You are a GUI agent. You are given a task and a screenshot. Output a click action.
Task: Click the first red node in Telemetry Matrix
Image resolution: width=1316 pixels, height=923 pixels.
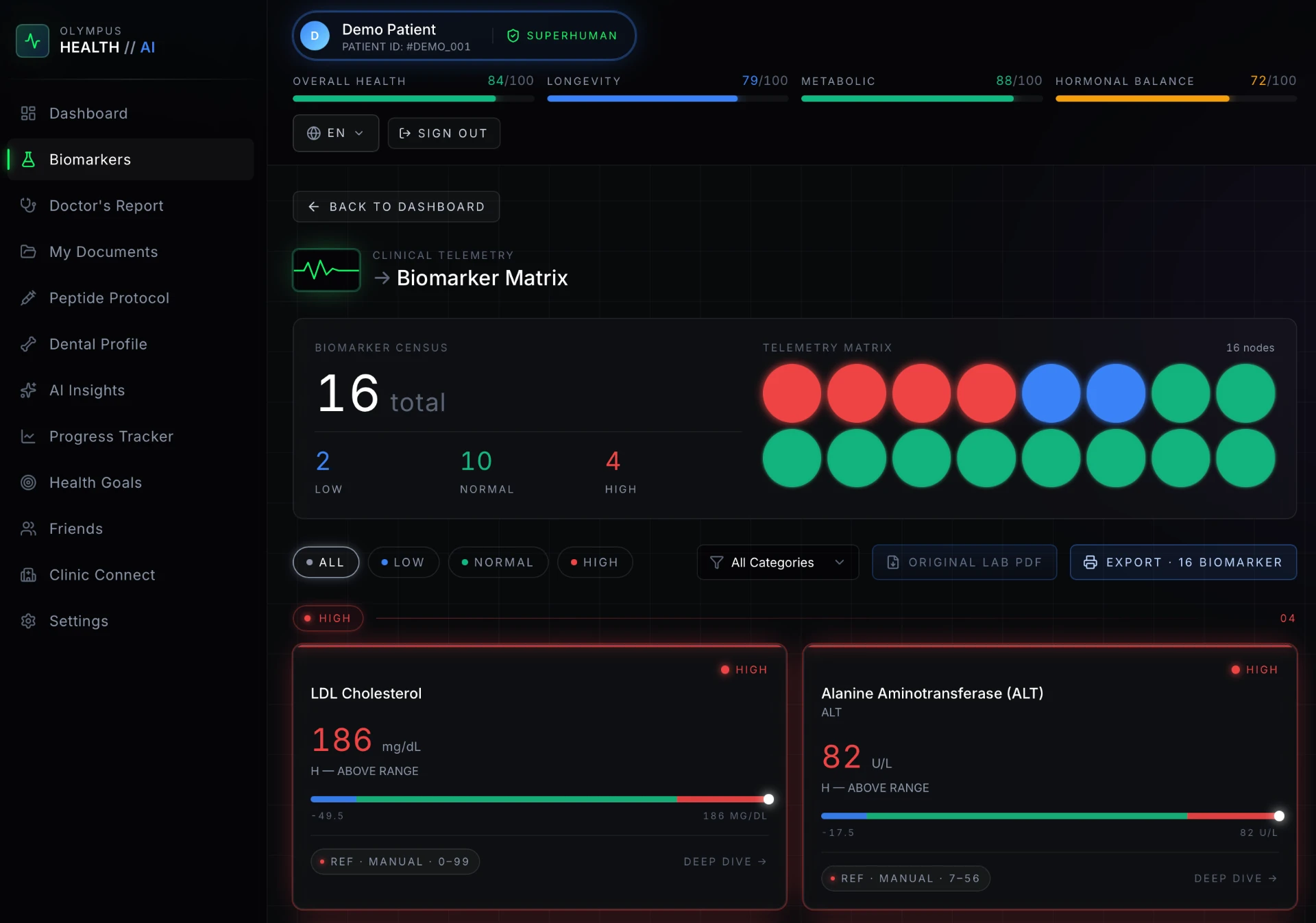(x=792, y=393)
